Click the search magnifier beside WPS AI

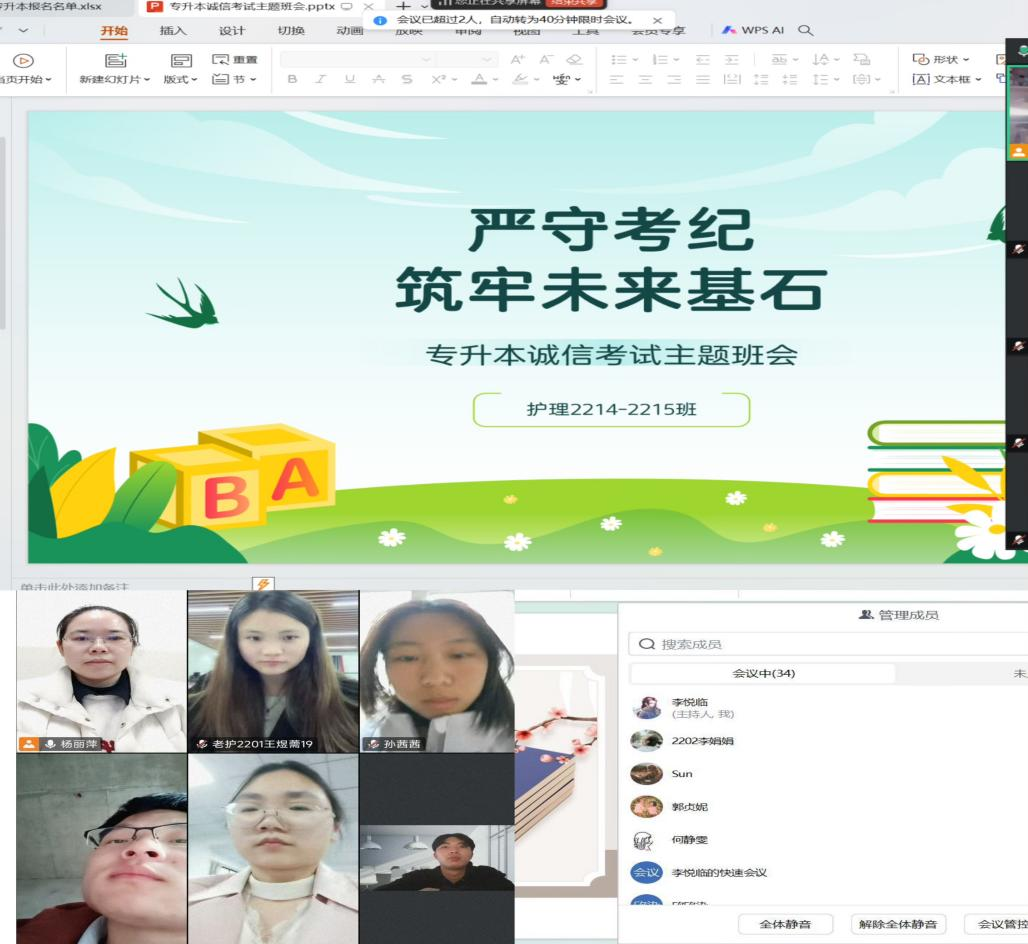tap(805, 31)
